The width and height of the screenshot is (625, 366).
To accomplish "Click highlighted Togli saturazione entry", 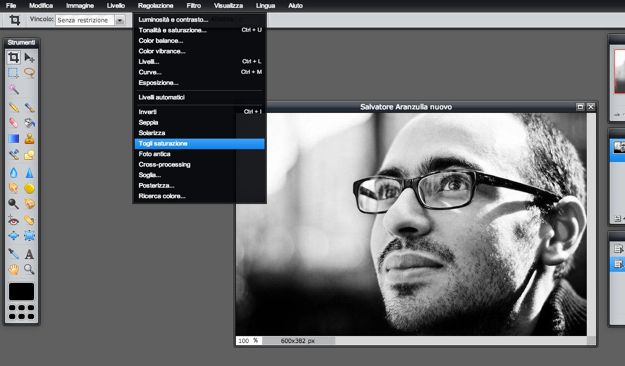I will pos(199,144).
